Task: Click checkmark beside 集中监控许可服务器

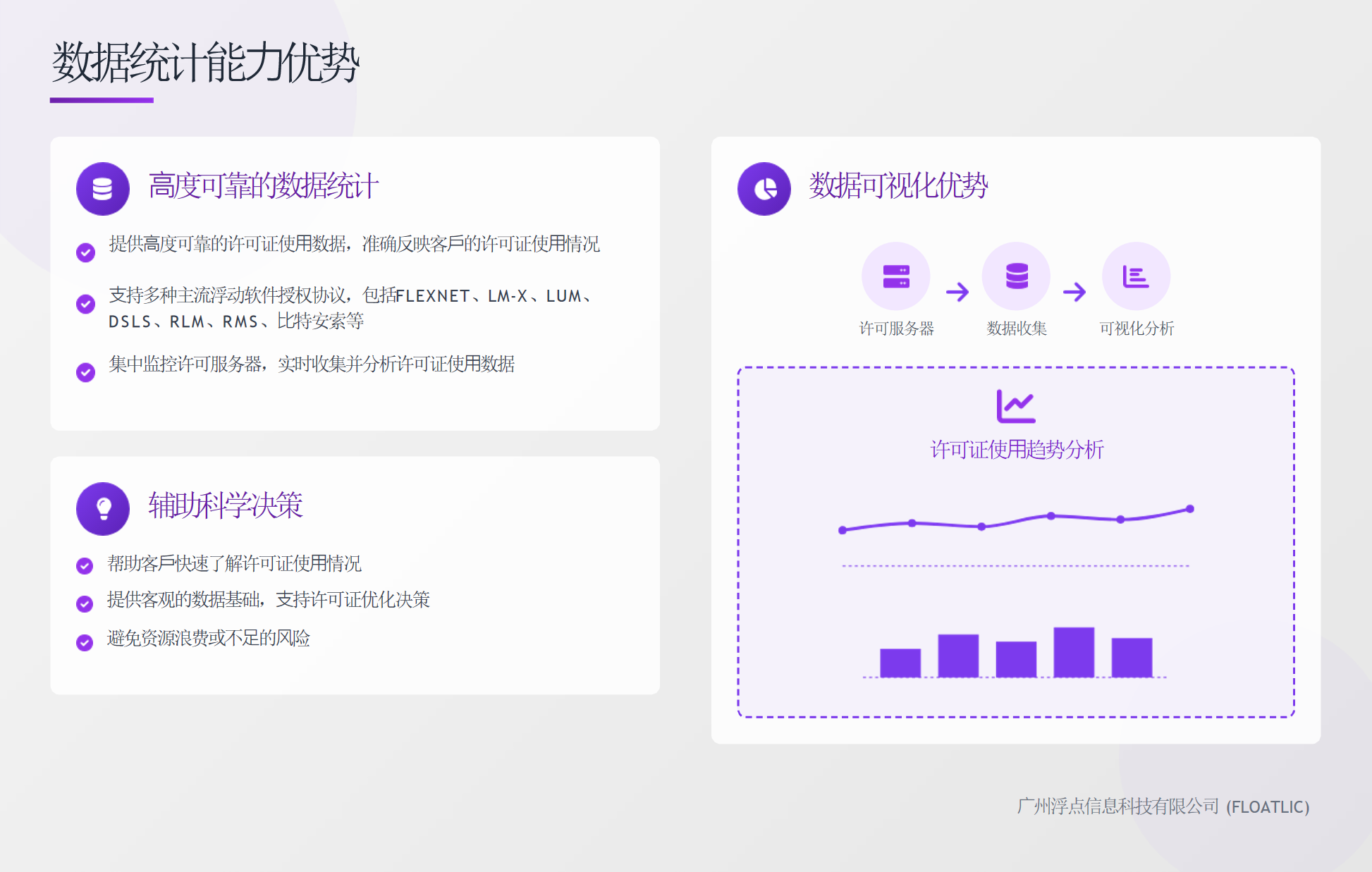Action: click(86, 372)
